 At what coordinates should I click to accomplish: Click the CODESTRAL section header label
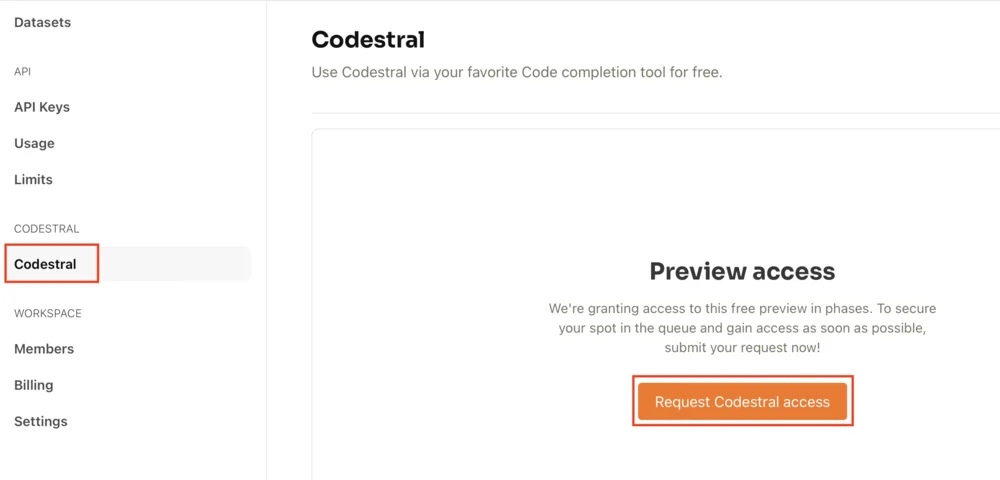tap(46, 229)
